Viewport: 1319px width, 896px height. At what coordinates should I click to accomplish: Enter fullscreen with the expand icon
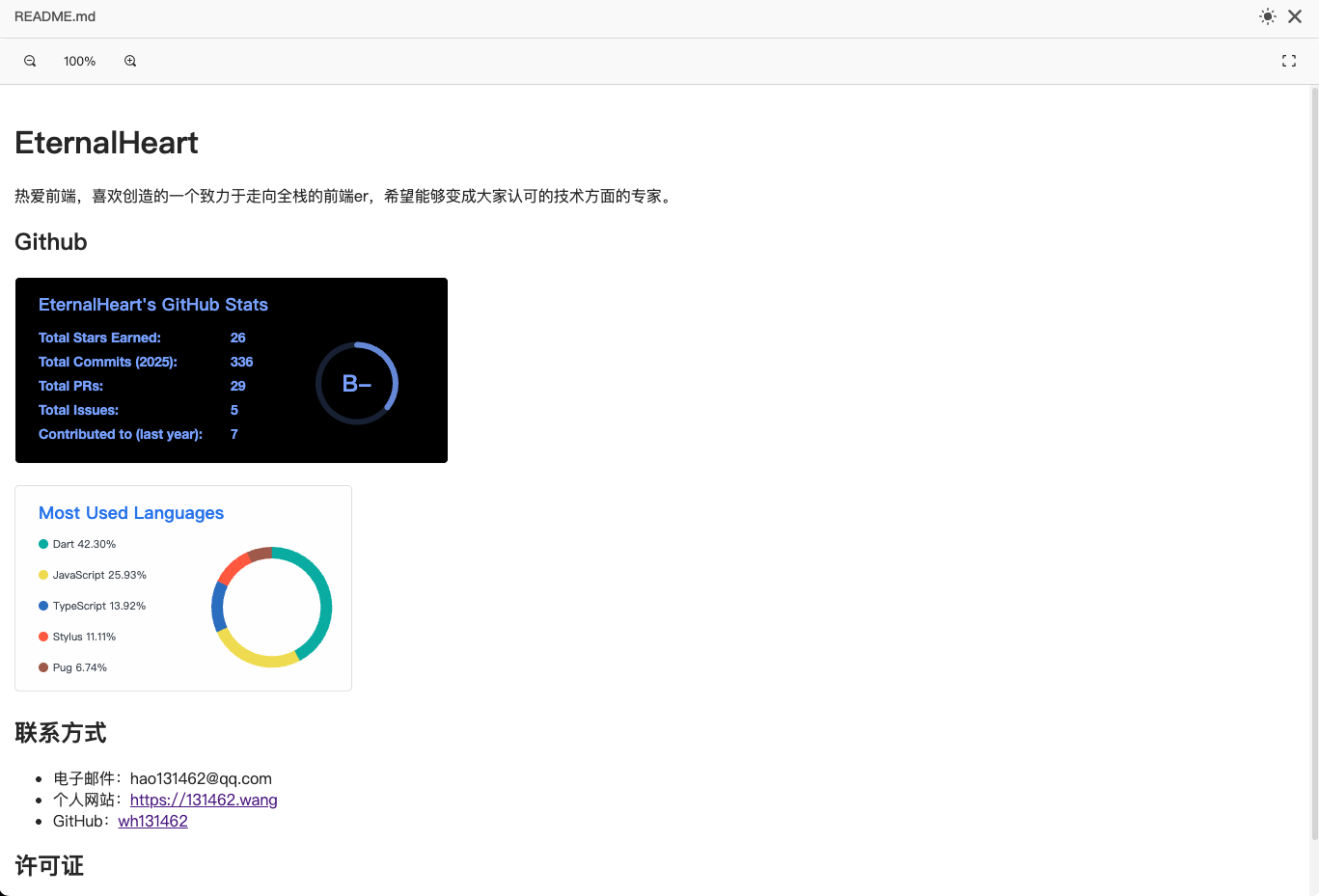click(x=1289, y=61)
